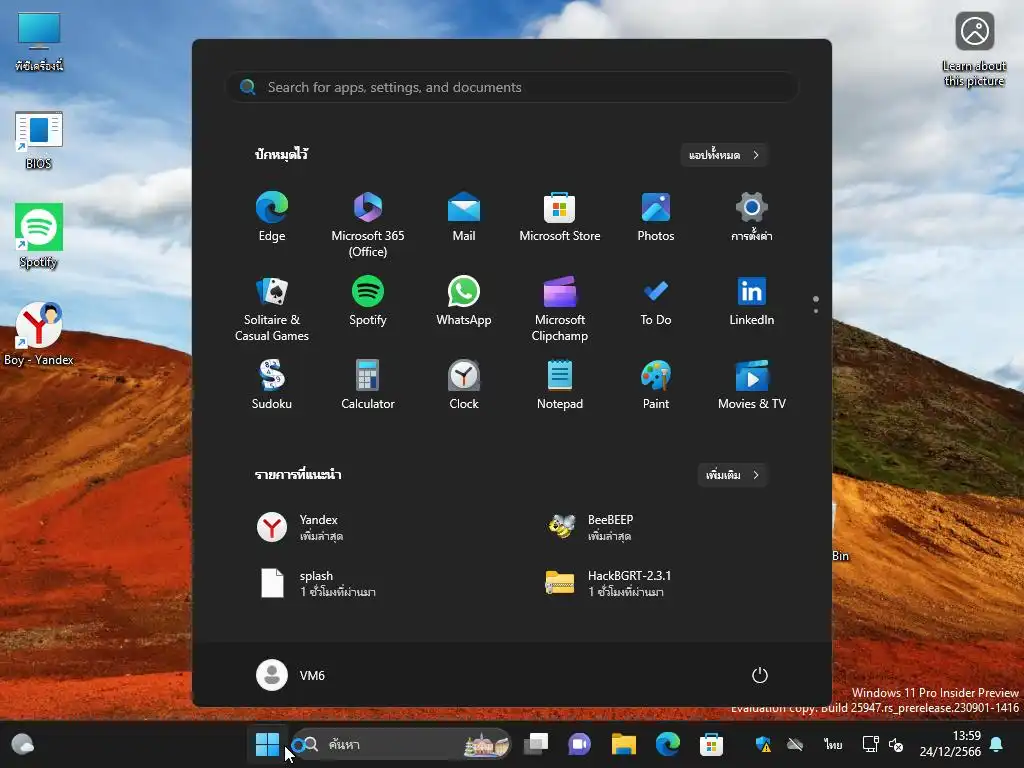
Task: Open Microsoft Store from taskbar
Action: point(711,744)
